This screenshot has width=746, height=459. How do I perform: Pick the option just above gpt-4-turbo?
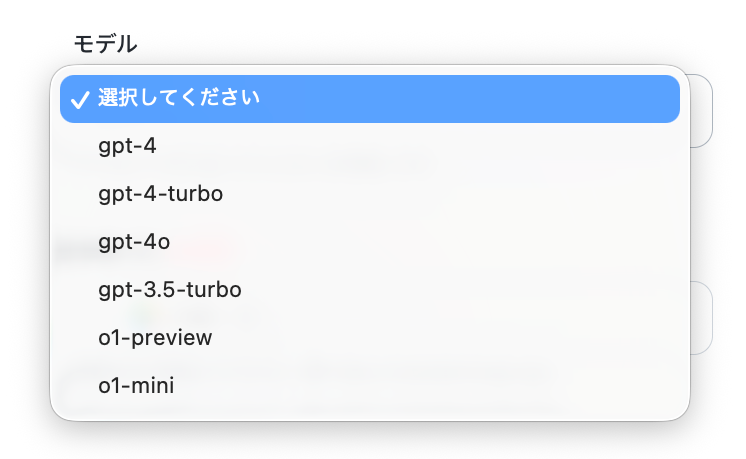pyautogui.click(x=370, y=146)
